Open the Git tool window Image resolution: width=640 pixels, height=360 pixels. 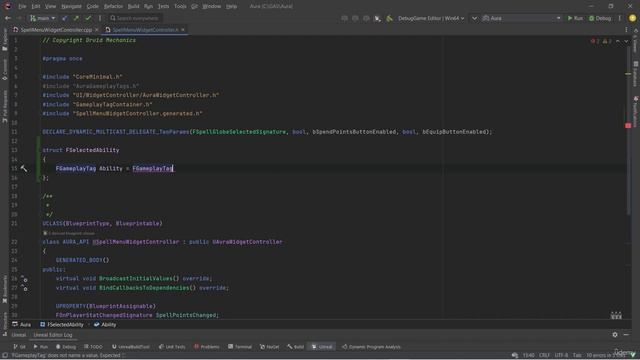(20, 347)
